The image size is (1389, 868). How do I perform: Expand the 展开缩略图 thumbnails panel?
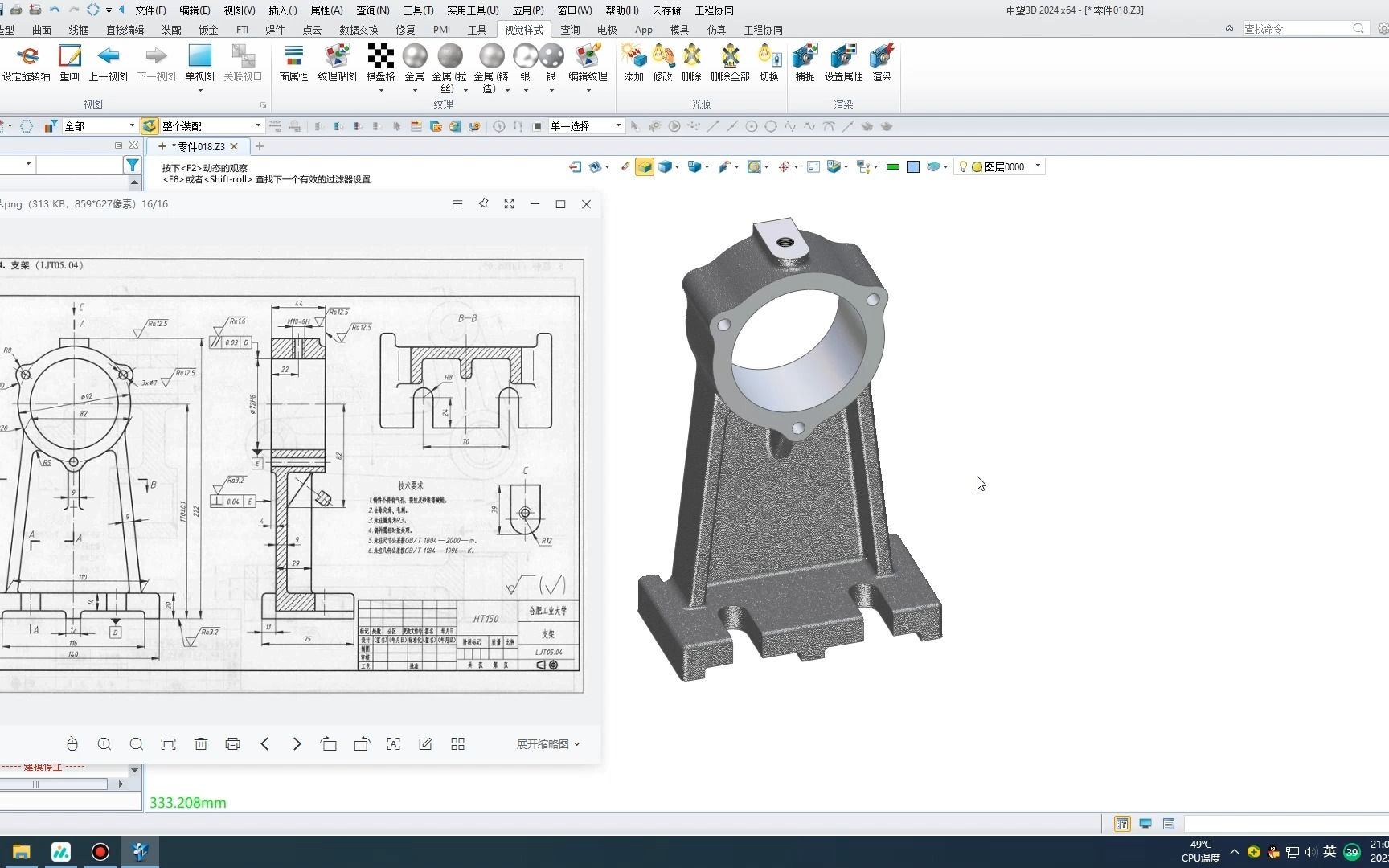(547, 744)
